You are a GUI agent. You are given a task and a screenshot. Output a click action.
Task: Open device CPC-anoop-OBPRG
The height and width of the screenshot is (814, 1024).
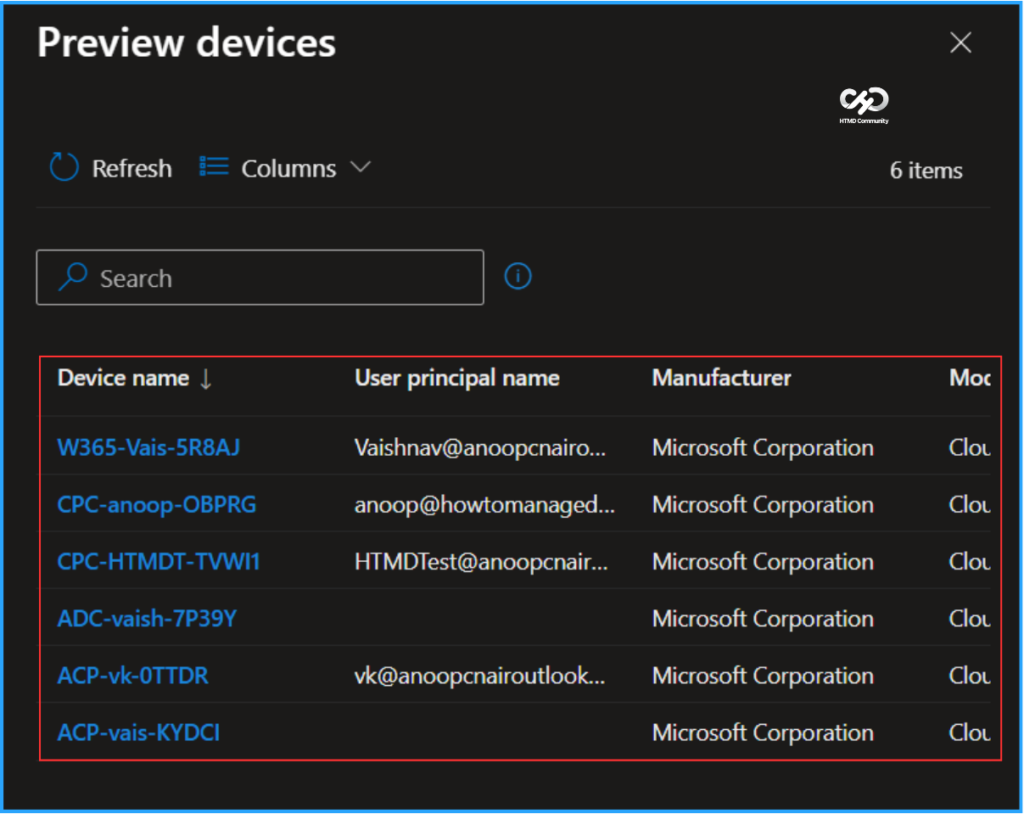click(x=157, y=505)
